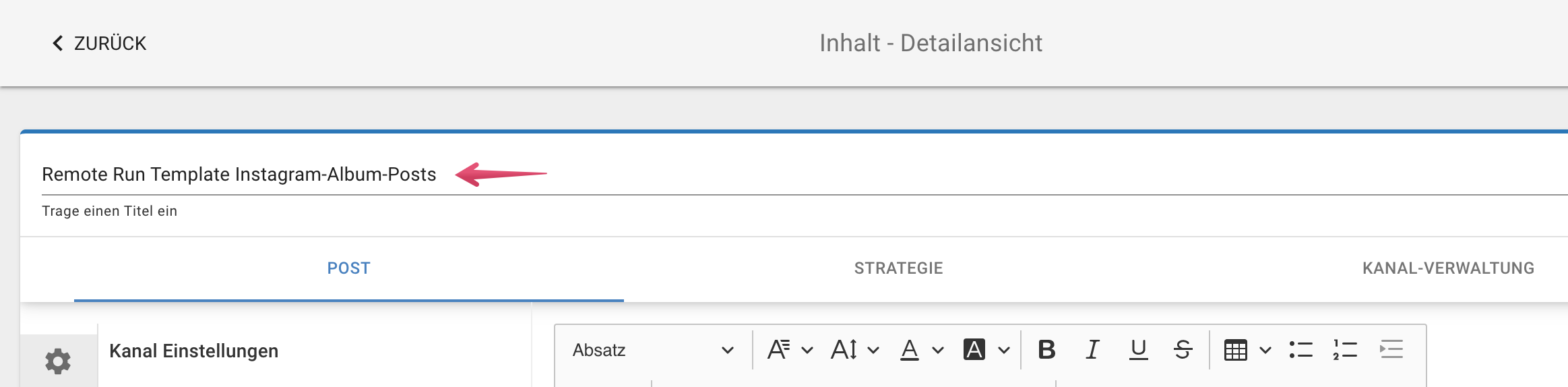Open the font color dropdown arrow
This screenshot has width=1568, height=387.
pos(938,351)
